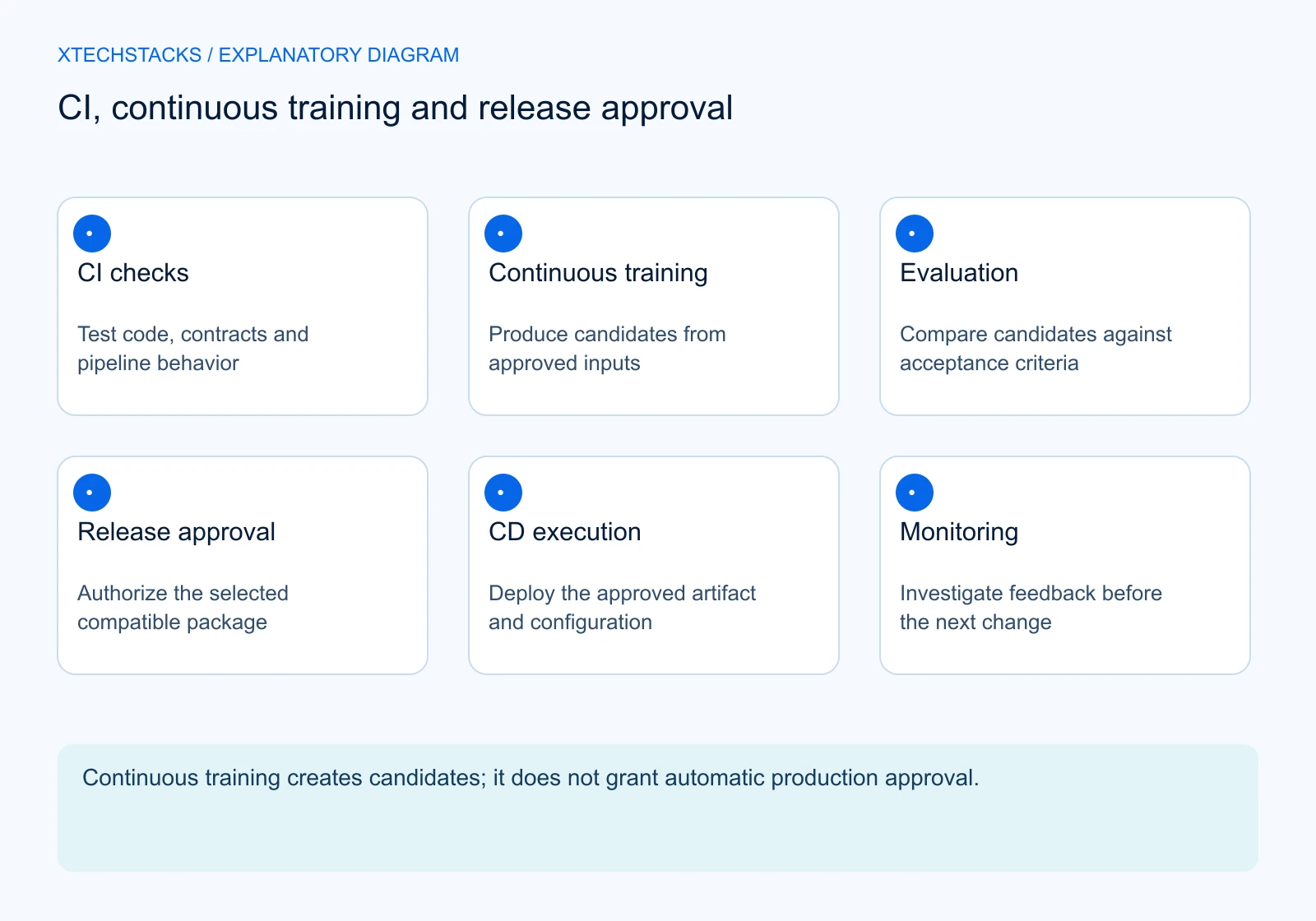Image resolution: width=1316 pixels, height=921 pixels.
Task: Click 'Produce candidates from approved inputs' description
Action: [x=607, y=349]
